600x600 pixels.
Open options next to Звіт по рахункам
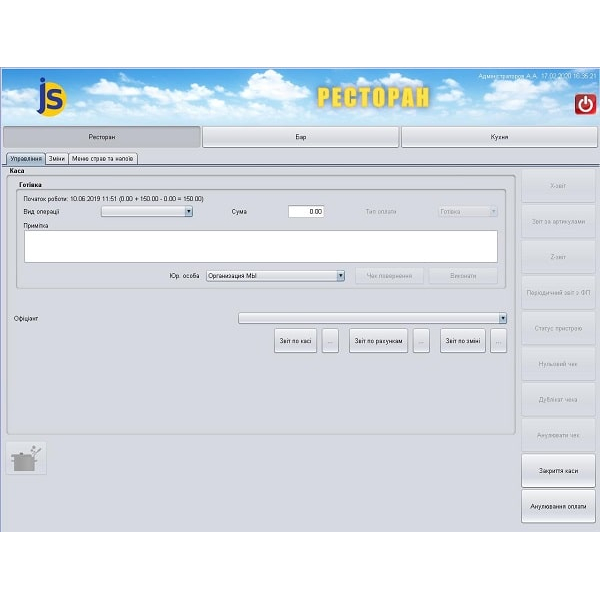click(x=421, y=341)
